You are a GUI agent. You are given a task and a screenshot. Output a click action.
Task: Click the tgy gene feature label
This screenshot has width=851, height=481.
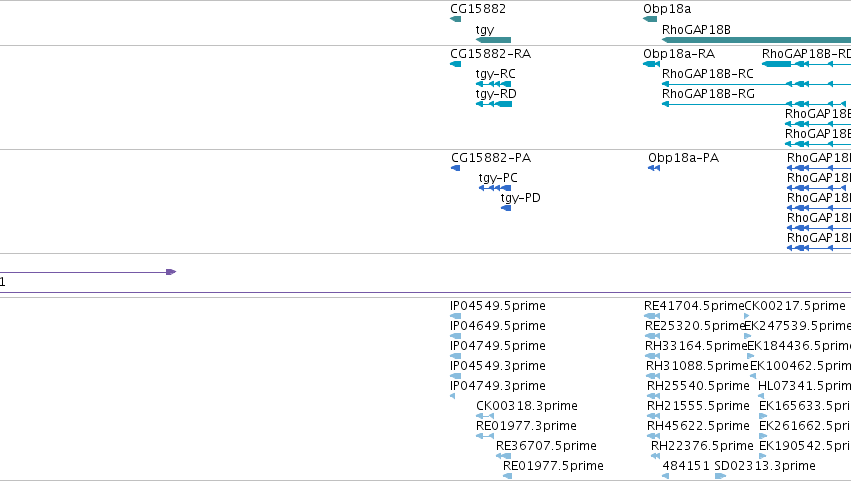tap(485, 30)
